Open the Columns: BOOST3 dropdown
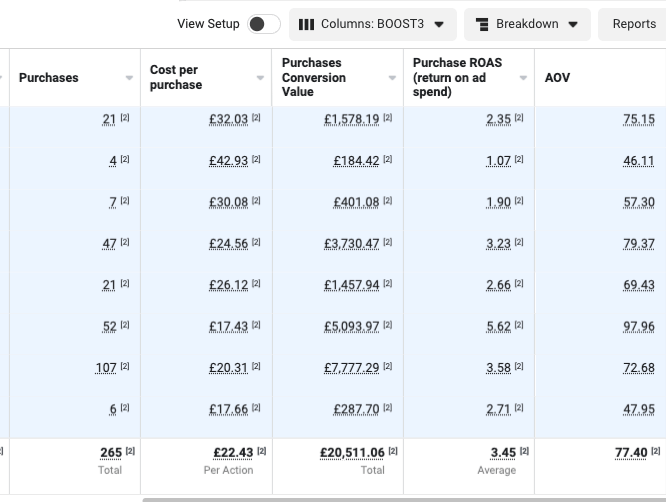Screen dimensions: 666x502 pos(372,24)
